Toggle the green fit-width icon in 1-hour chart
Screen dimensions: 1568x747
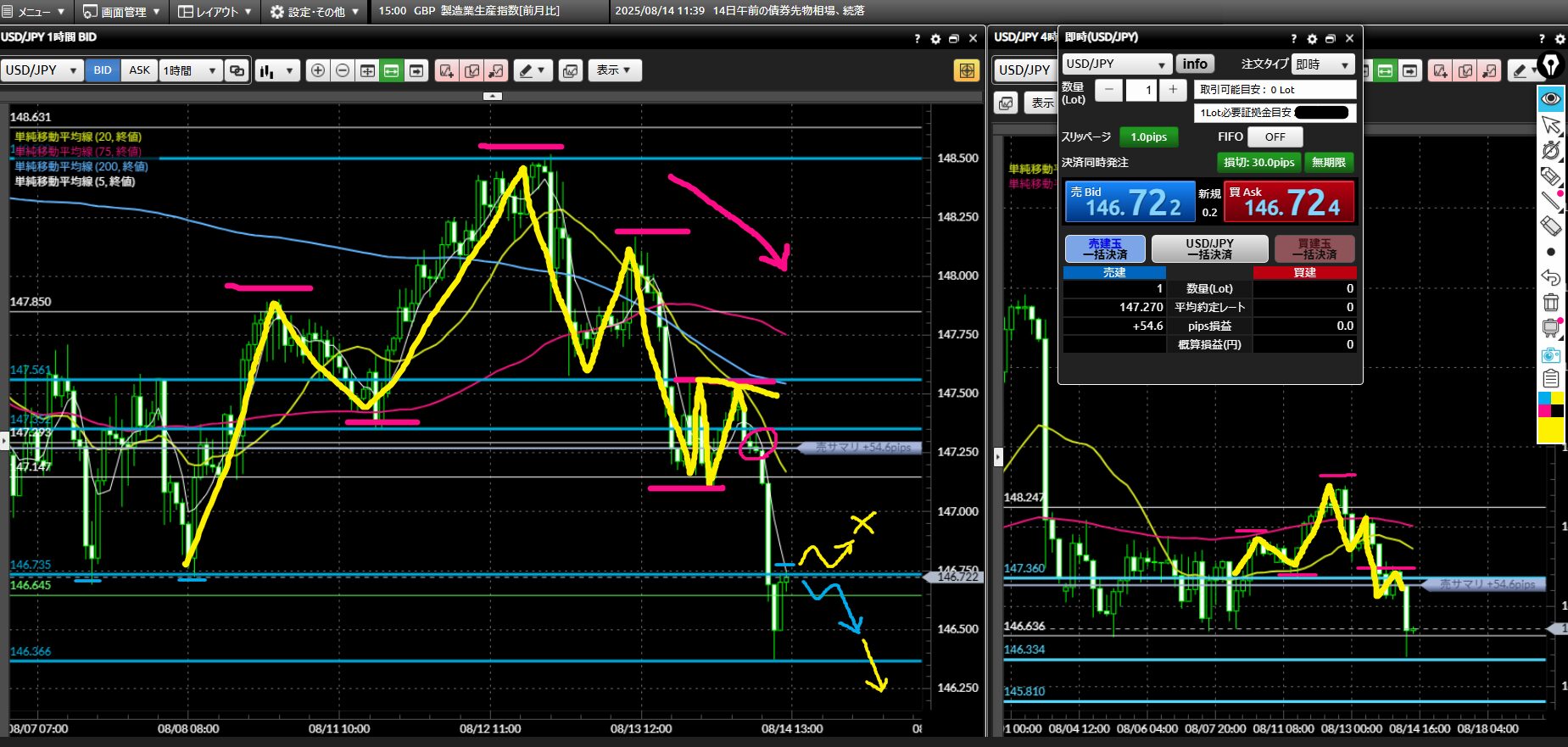coord(391,70)
